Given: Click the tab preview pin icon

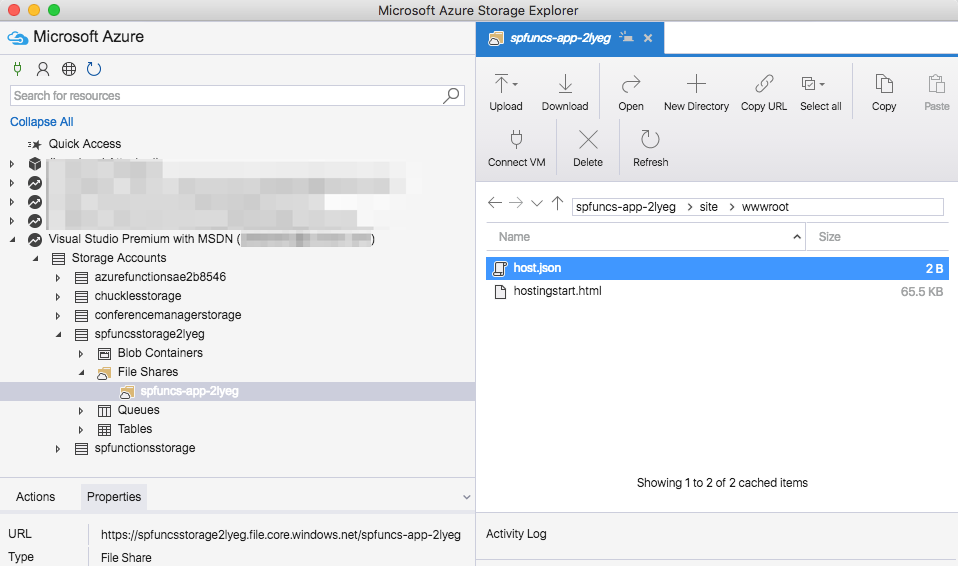Looking at the screenshot, I should (x=626, y=37).
